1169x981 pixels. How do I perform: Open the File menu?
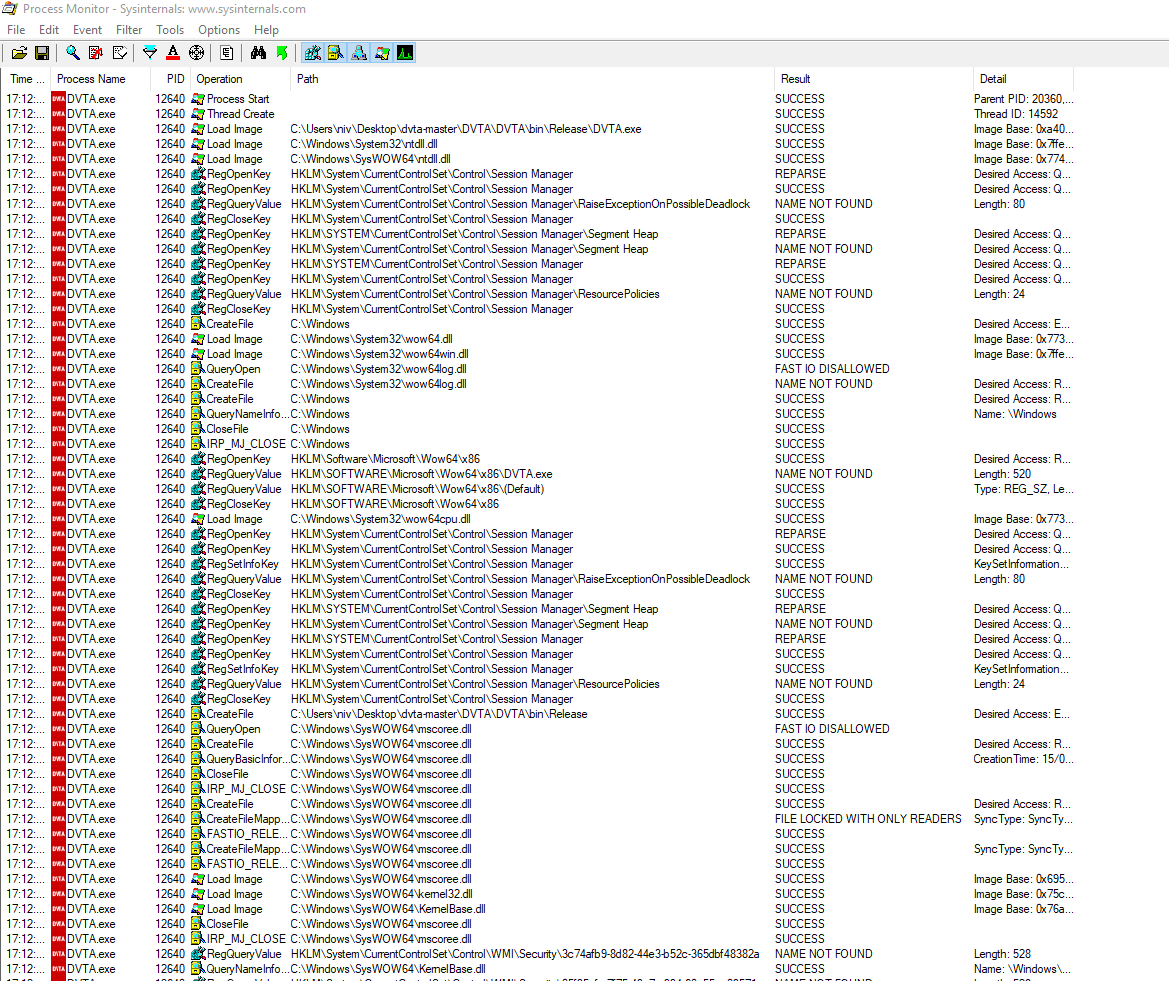[x=16, y=30]
